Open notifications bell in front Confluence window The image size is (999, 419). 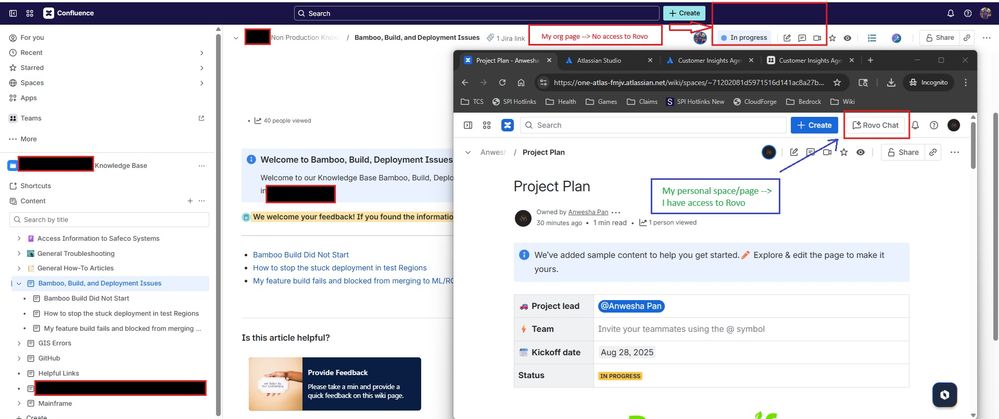[916, 125]
